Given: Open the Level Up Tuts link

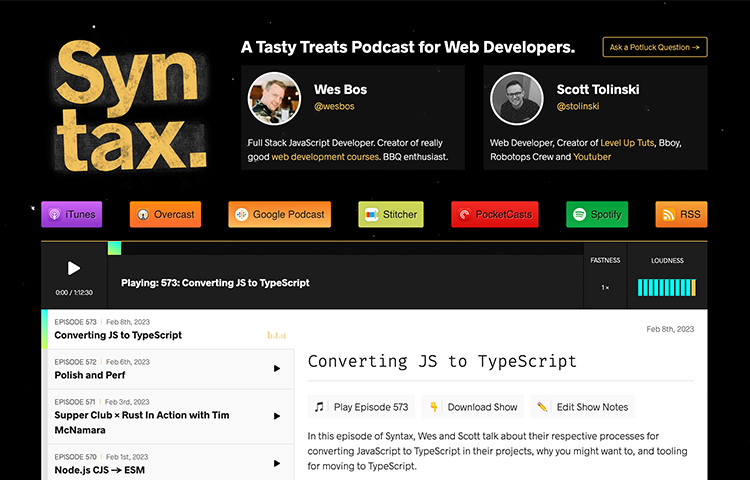Looking at the screenshot, I should [x=627, y=143].
